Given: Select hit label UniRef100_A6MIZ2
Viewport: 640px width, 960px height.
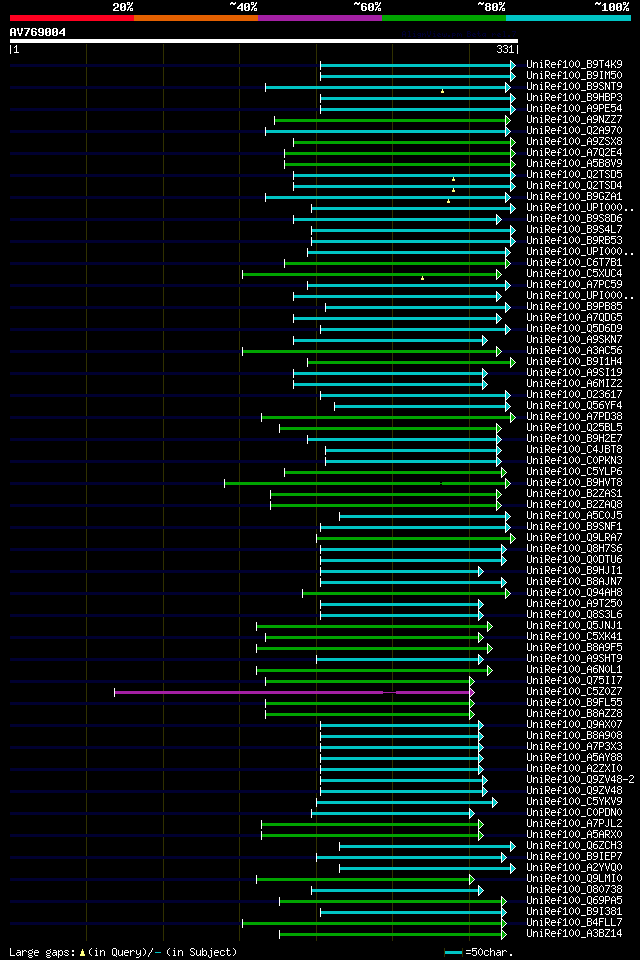Looking at the screenshot, I should (574, 384).
